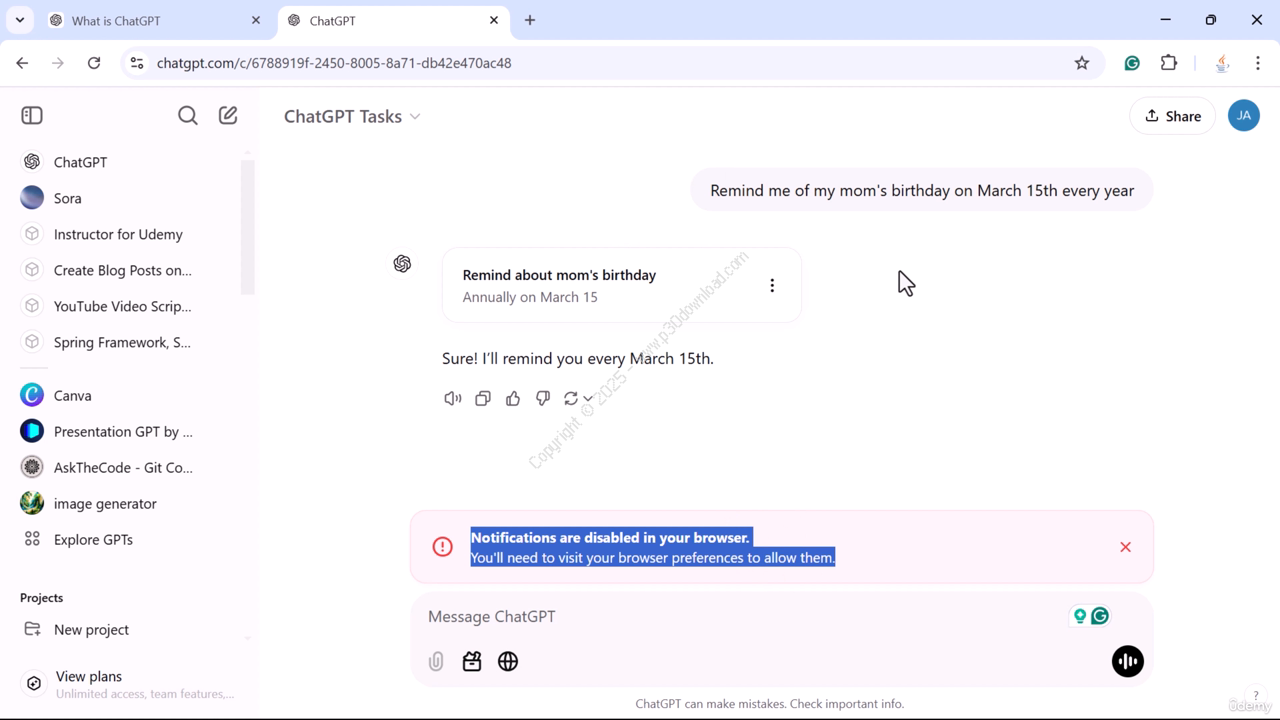Expand the regenerate response model switcher

[578, 398]
